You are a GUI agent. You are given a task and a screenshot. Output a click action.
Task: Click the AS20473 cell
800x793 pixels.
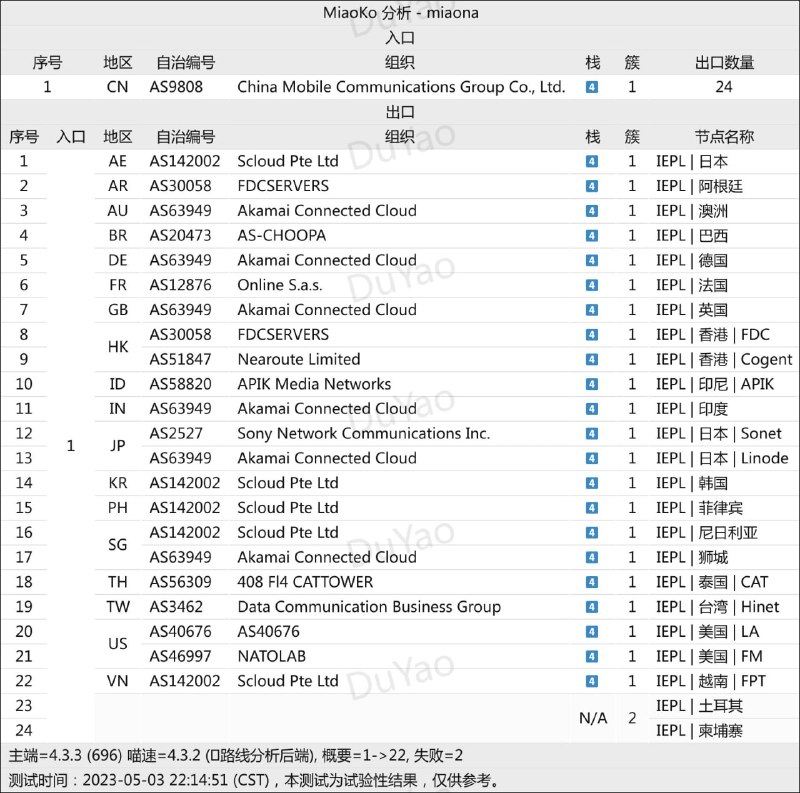click(180, 236)
